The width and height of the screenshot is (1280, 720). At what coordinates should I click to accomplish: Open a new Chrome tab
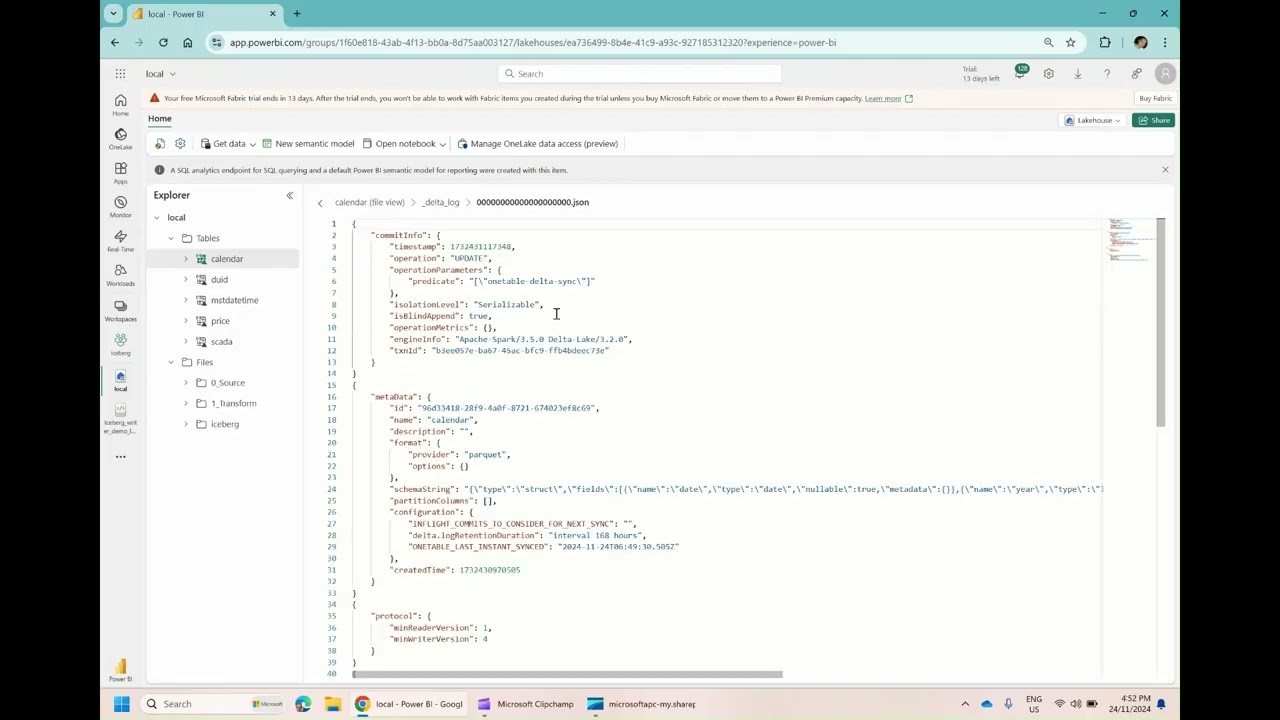point(297,14)
